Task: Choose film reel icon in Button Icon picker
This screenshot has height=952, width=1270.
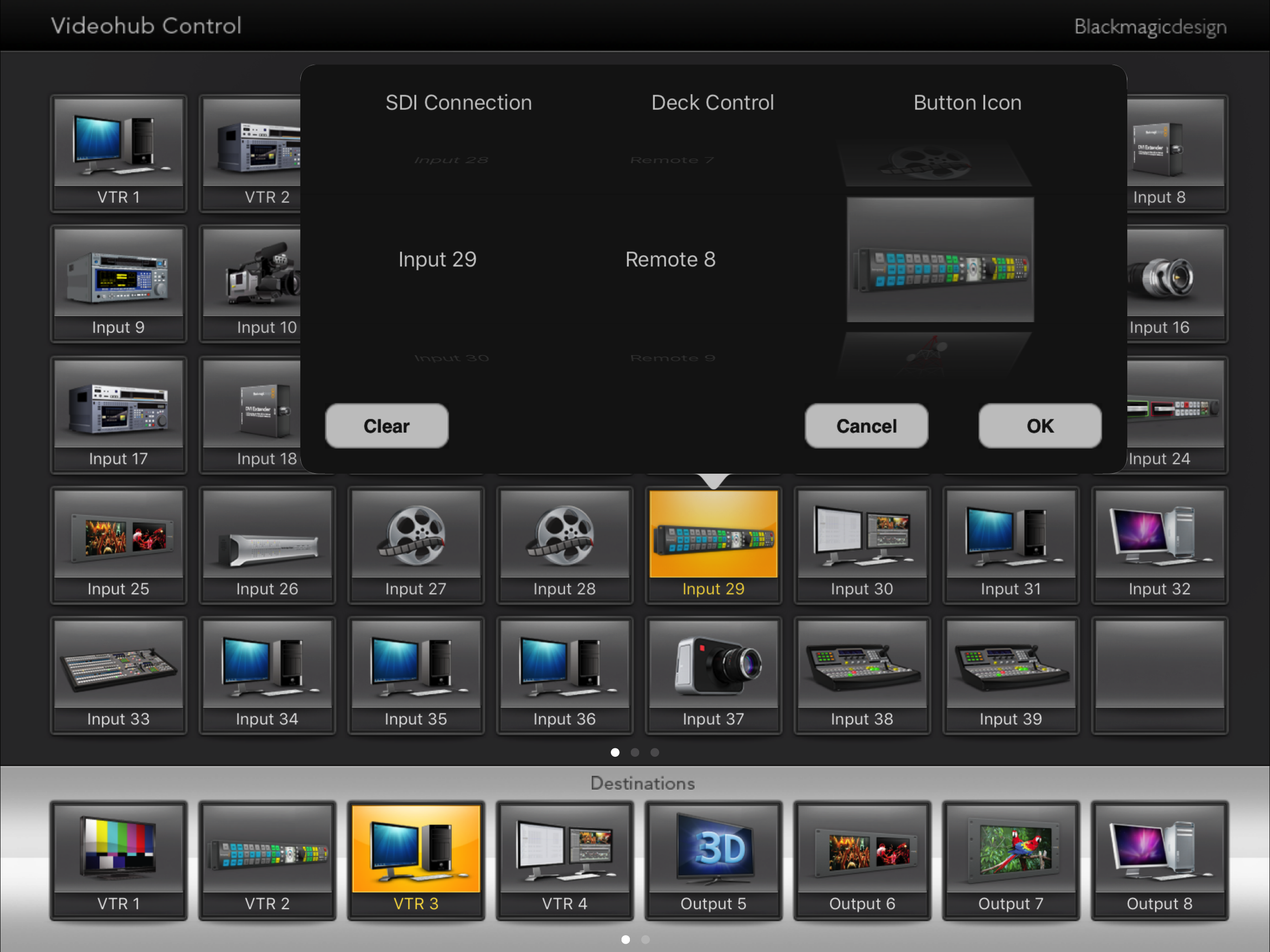Action: point(934,164)
